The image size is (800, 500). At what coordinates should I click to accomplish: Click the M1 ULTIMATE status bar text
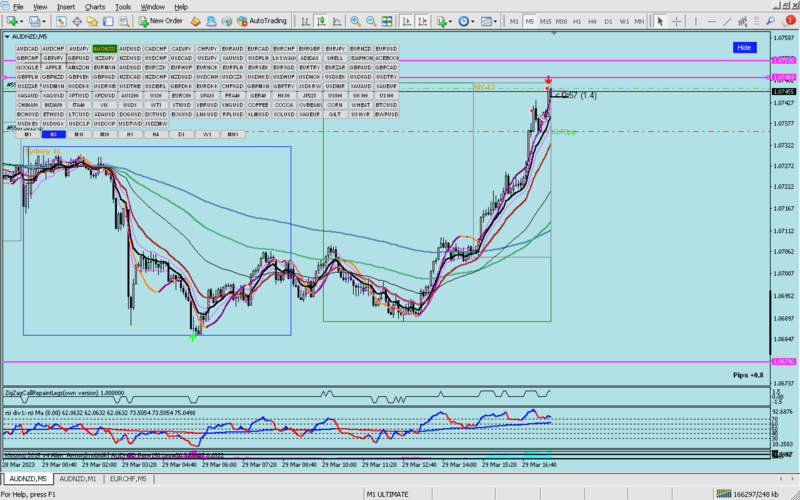click(388, 494)
